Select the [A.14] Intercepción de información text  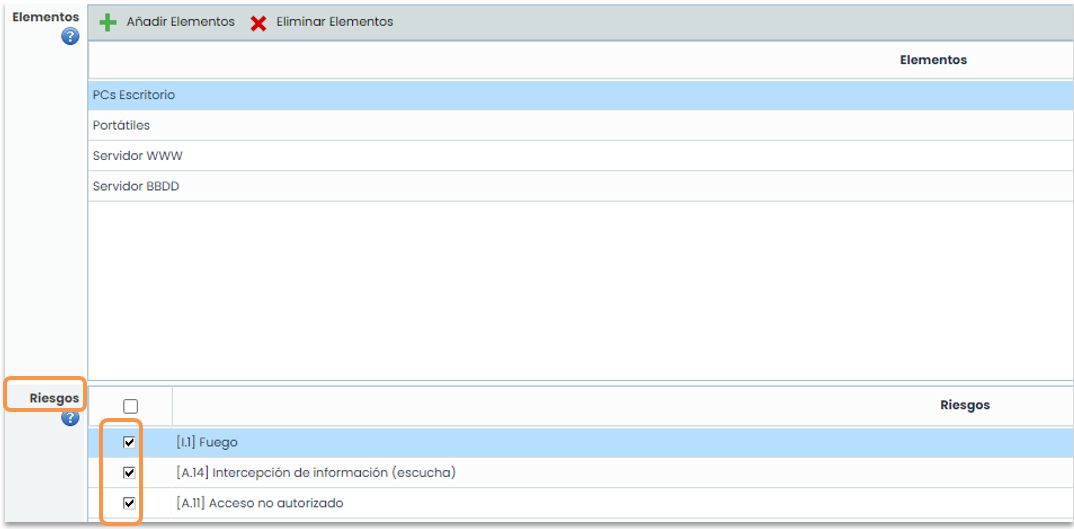(315, 472)
